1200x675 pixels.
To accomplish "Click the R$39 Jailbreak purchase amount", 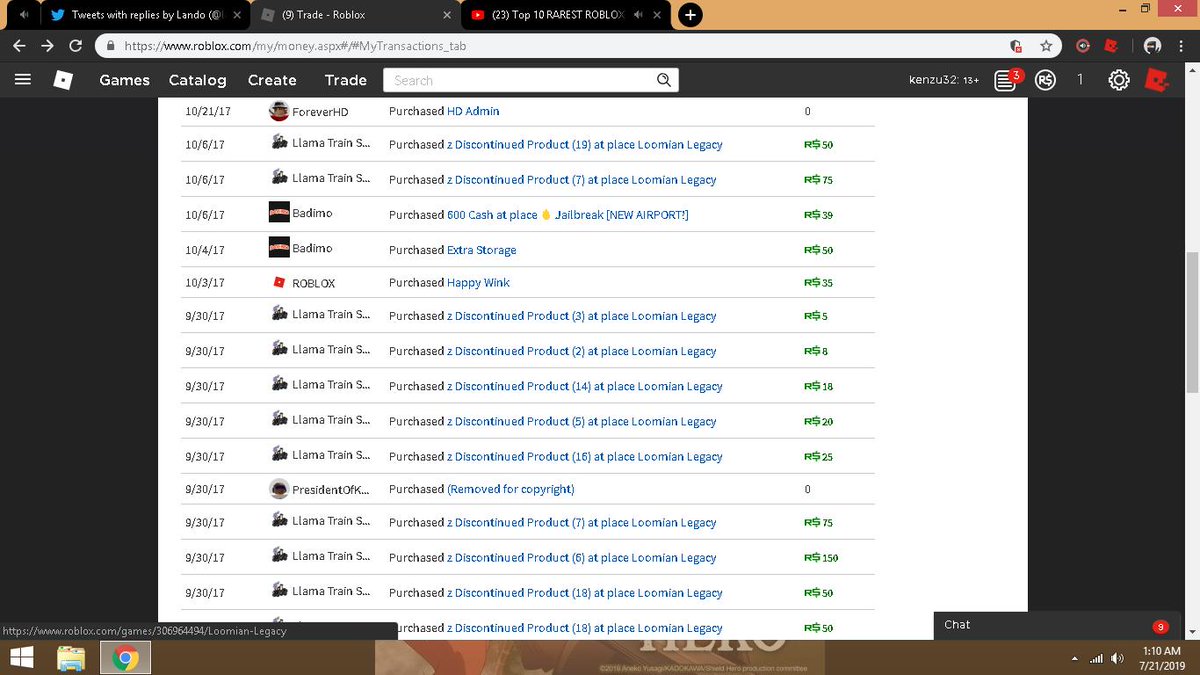I will [x=818, y=215].
